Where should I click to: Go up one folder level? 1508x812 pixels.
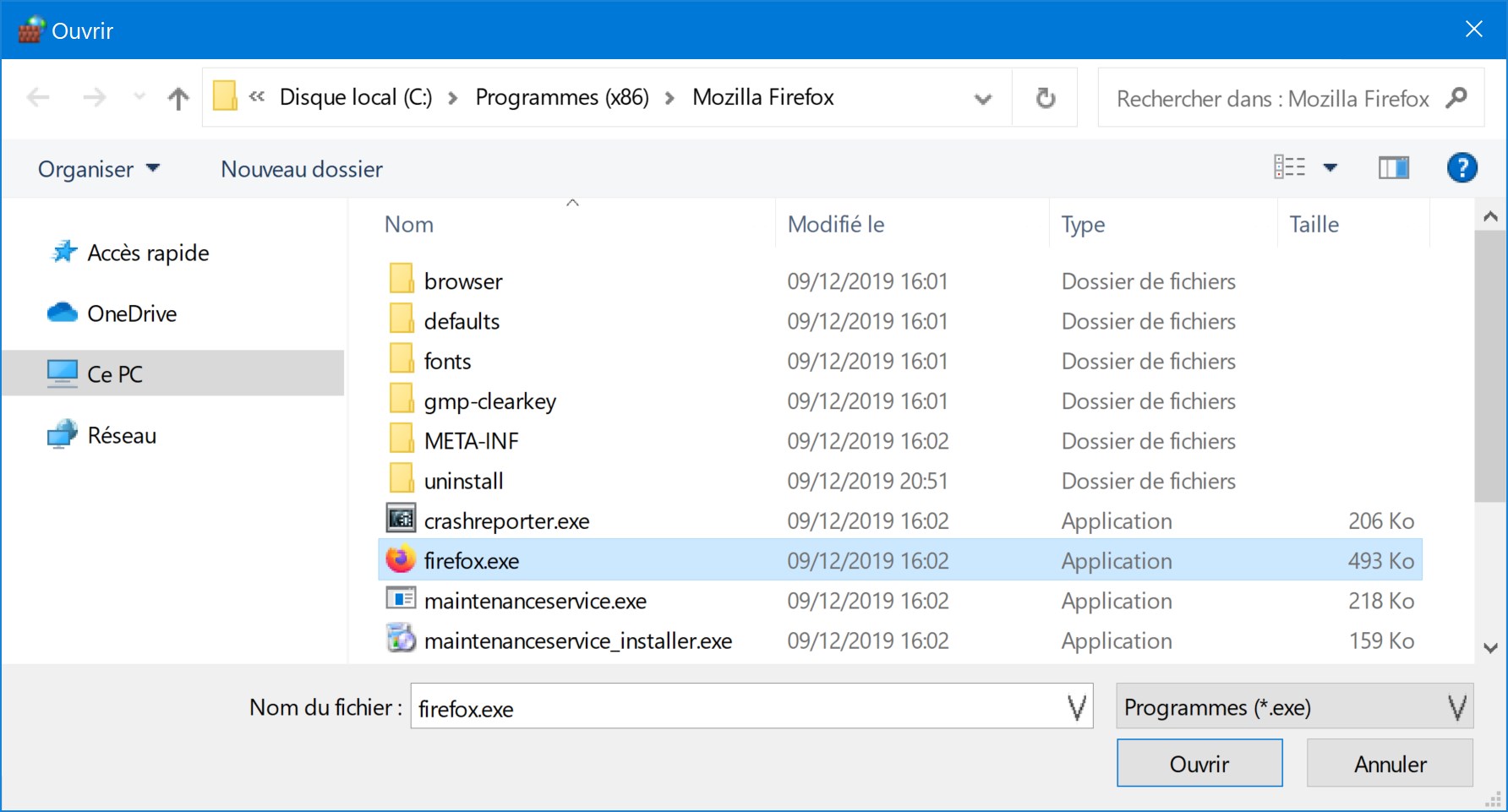pyautogui.click(x=178, y=98)
